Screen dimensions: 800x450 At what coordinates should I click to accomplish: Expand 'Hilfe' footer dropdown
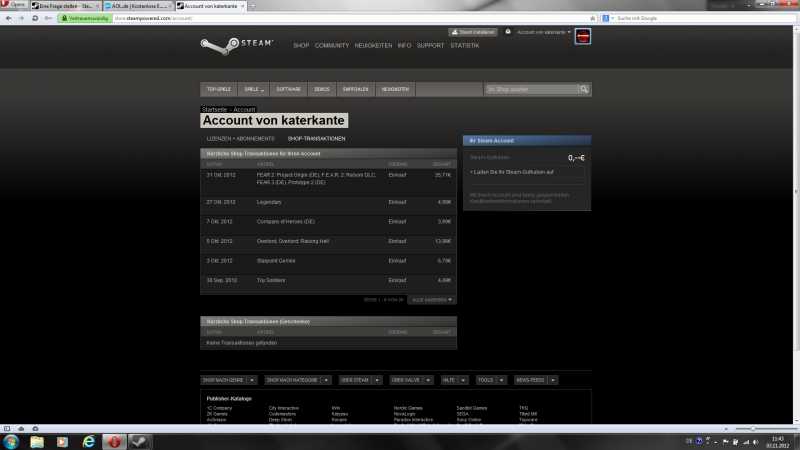(454, 380)
